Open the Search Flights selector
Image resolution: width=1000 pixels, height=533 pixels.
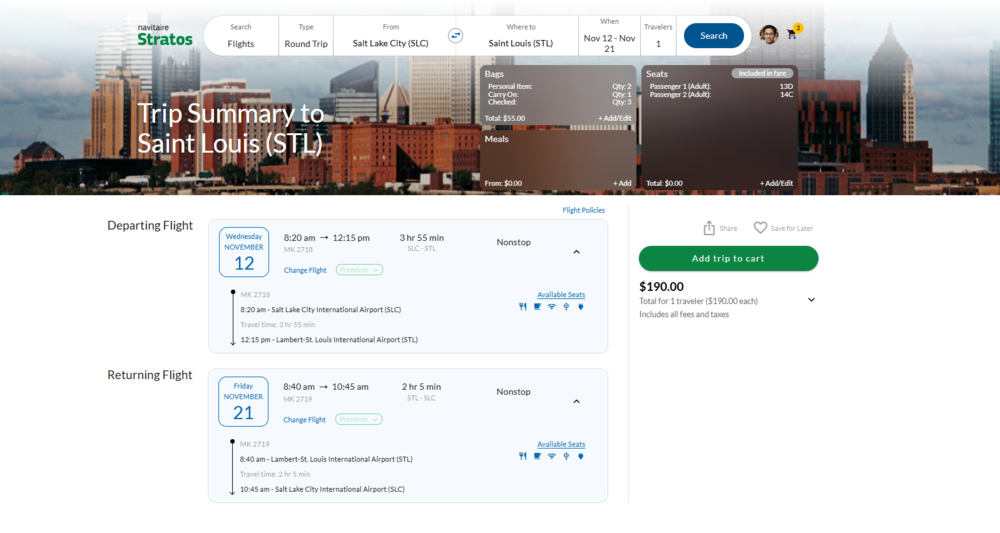coord(241,36)
